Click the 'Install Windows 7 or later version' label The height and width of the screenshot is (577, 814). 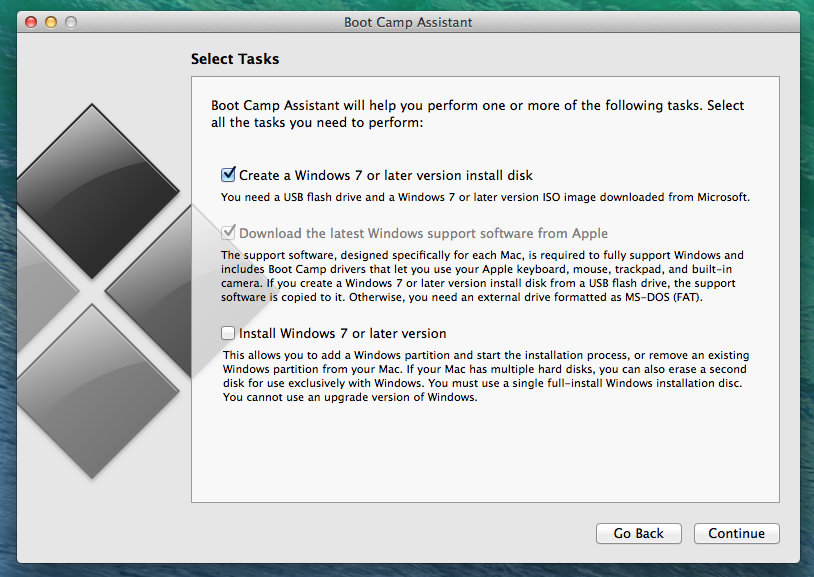tap(343, 333)
